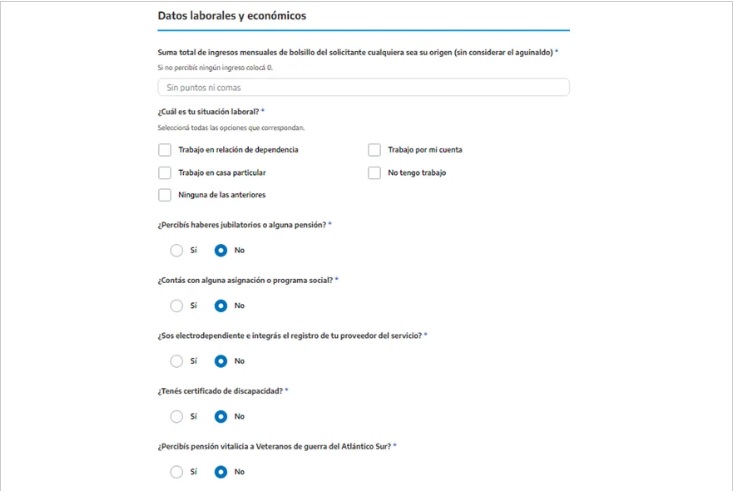Select 'Sí' for certificado de discapacidad
This screenshot has height=491, width=734.
click(177, 416)
